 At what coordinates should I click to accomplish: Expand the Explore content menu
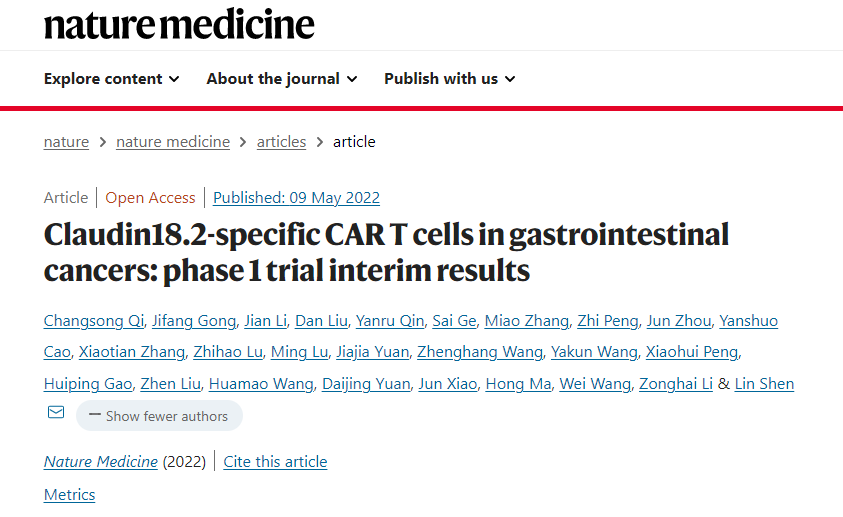(x=111, y=79)
